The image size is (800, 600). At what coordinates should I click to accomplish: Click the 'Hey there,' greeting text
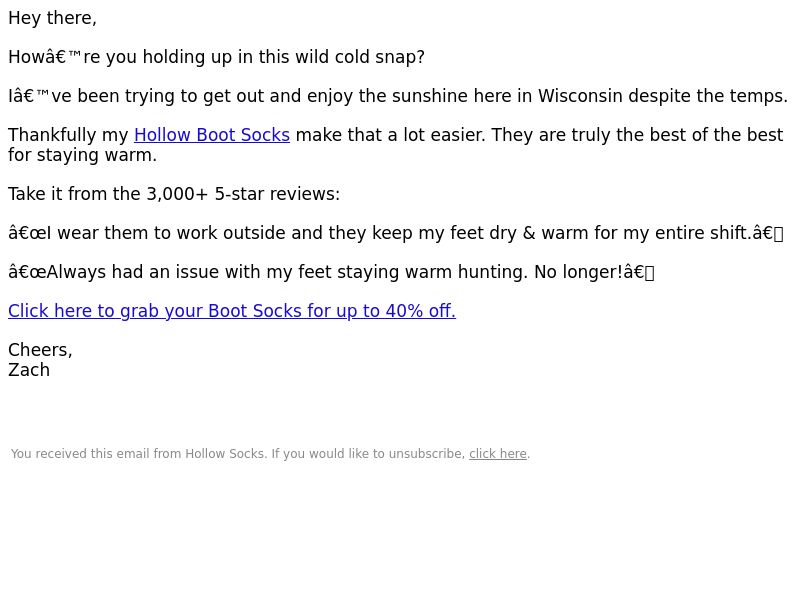(53, 18)
